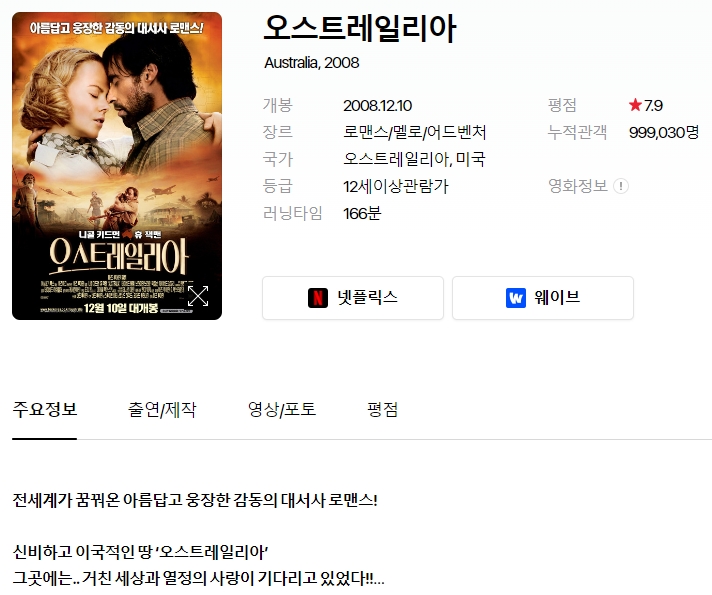Click the synopsis headline about 대서사 로맨스
Screen dimensions: 712x595
(x=195, y=500)
